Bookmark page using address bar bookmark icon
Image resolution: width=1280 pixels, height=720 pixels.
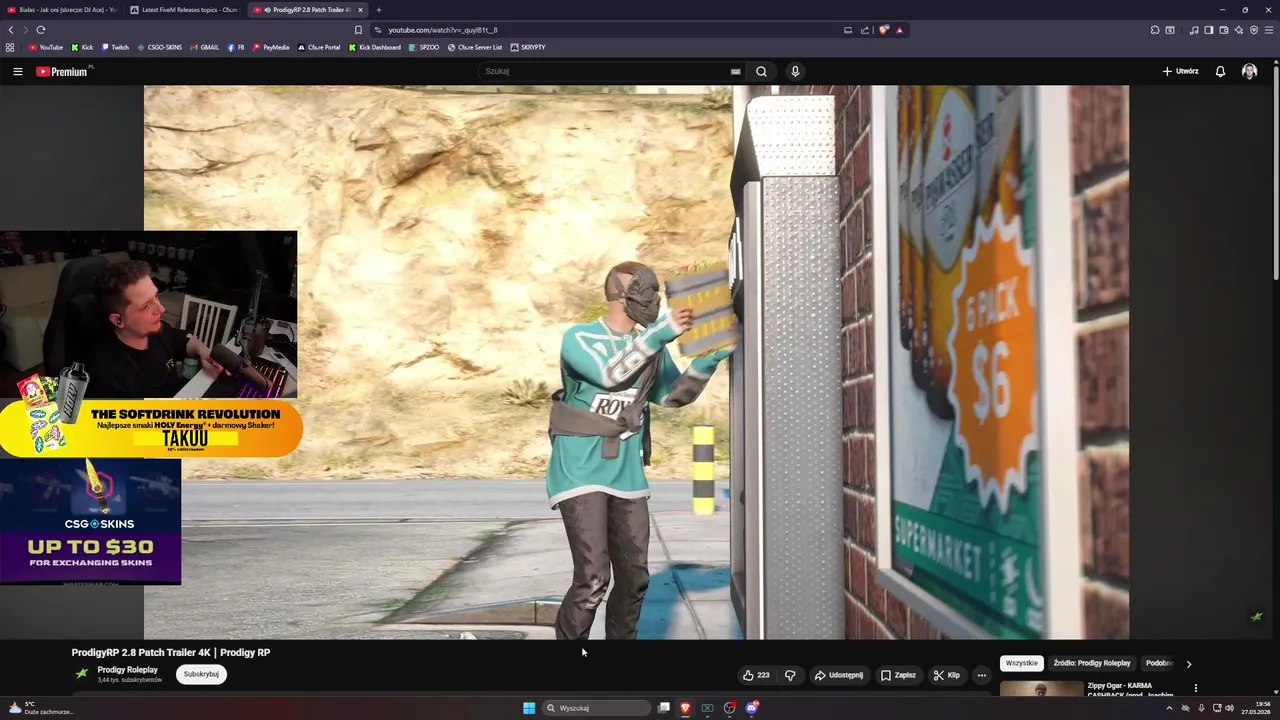(x=358, y=30)
